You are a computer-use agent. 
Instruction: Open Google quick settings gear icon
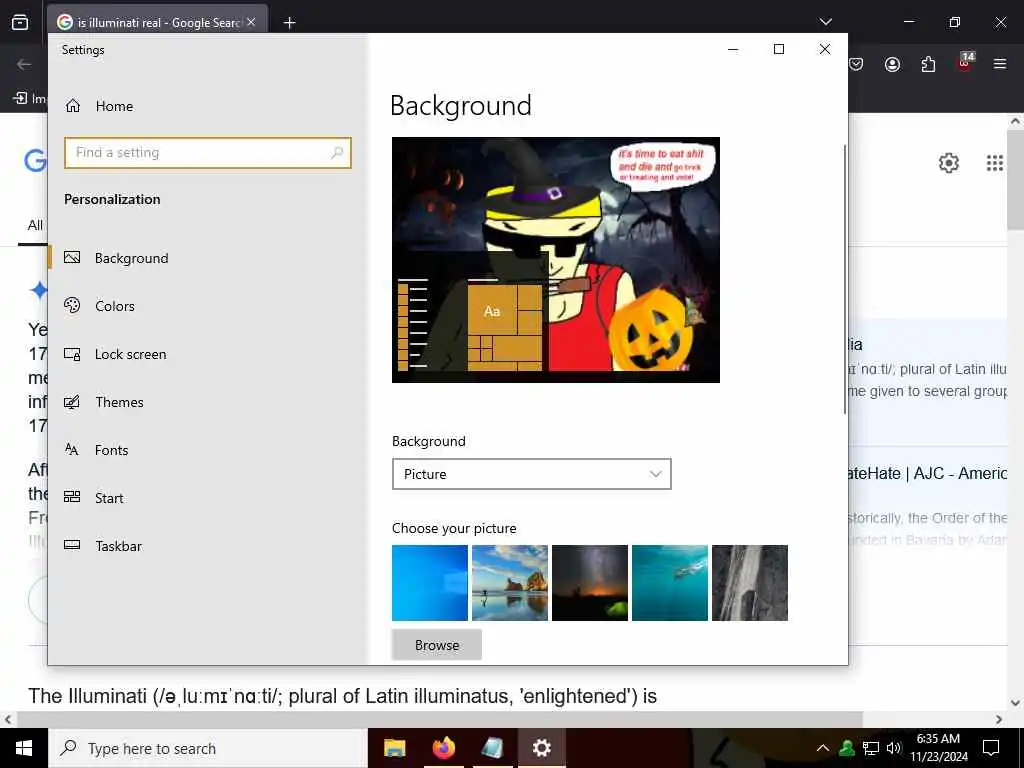point(948,163)
